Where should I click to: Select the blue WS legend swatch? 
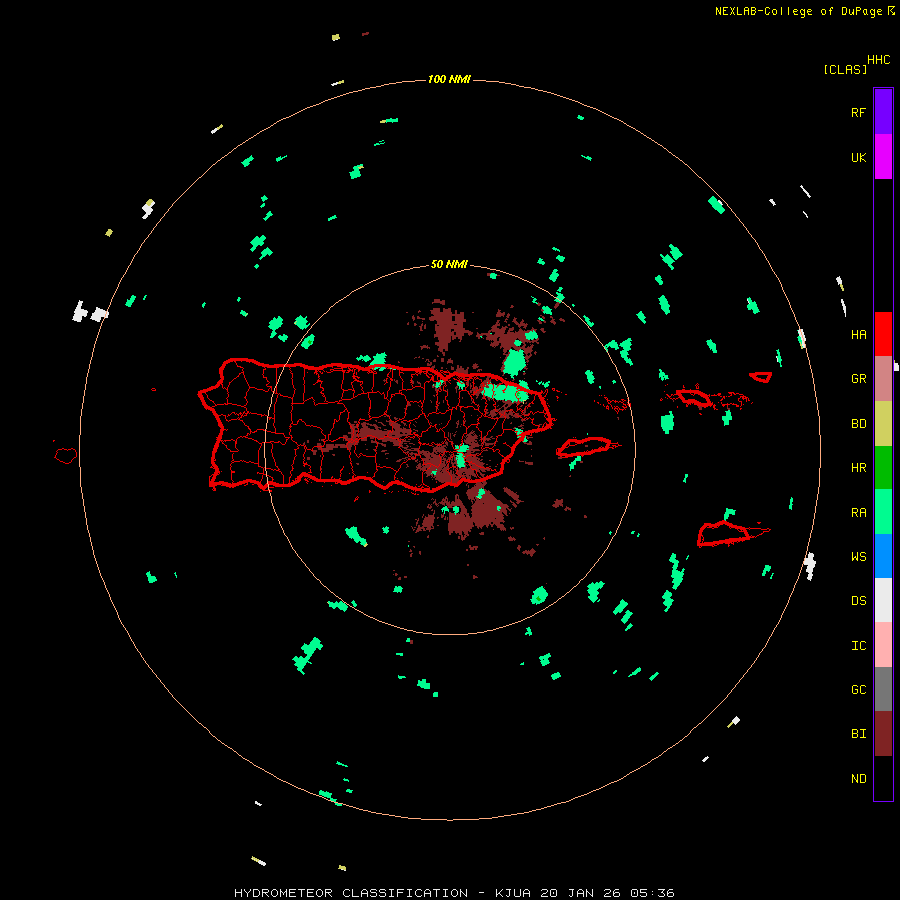883,556
